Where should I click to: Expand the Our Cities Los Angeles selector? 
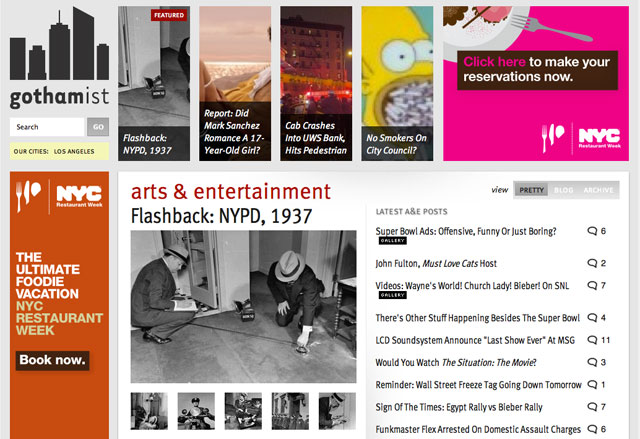(x=59, y=151)
